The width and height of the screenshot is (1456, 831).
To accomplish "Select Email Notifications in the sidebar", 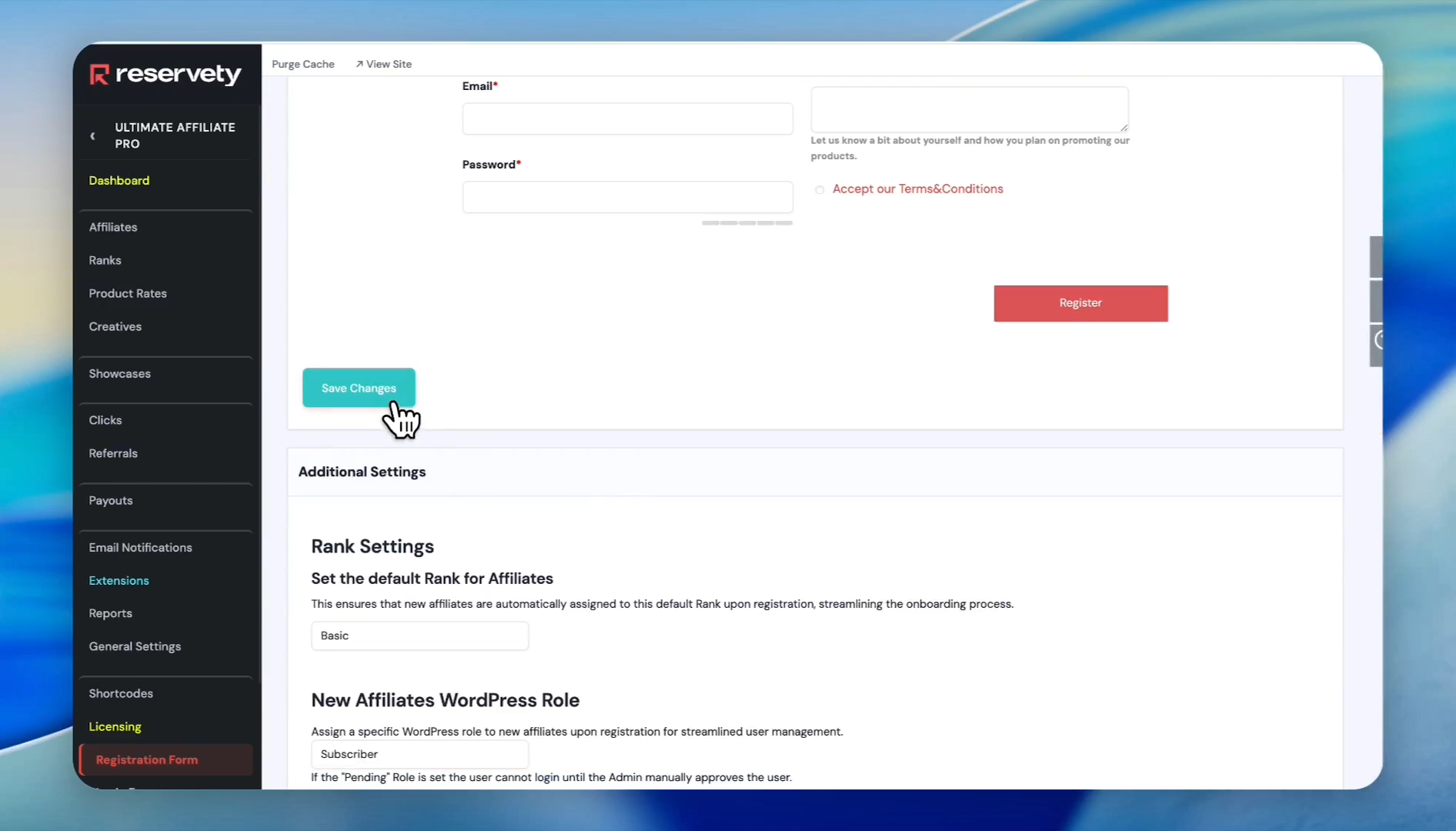I will [140, 548].
